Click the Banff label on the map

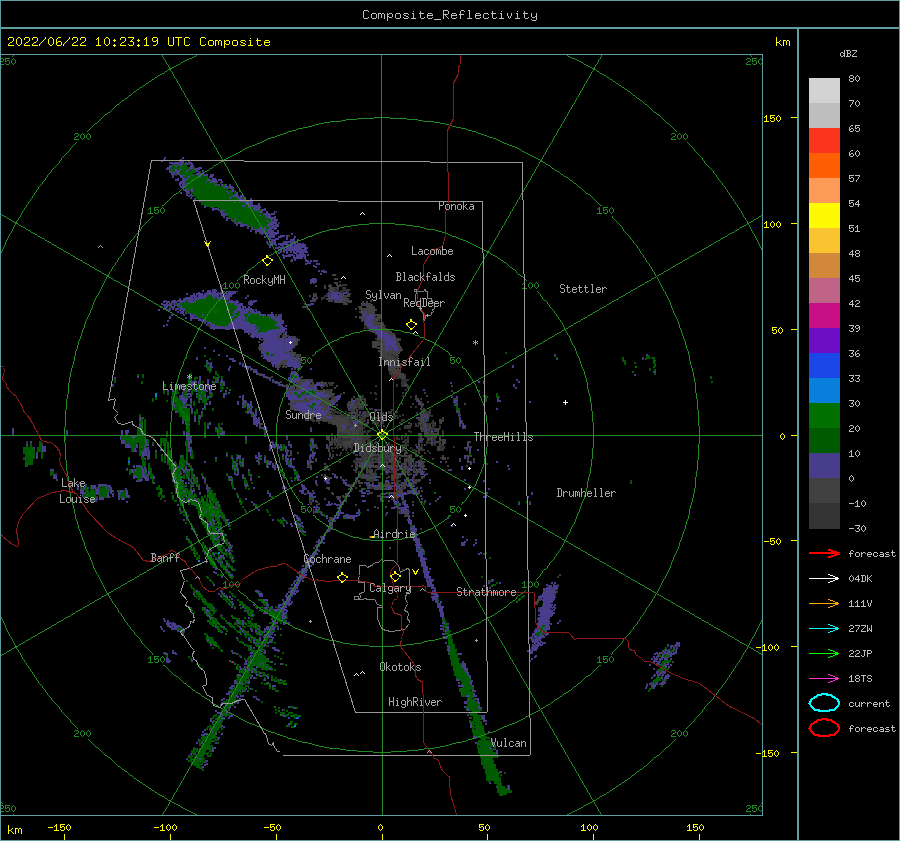165,558
